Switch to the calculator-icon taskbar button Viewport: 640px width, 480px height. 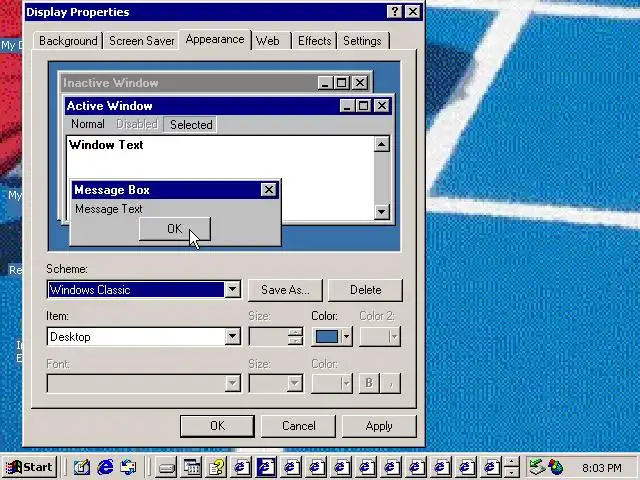[x=191, y=467]
